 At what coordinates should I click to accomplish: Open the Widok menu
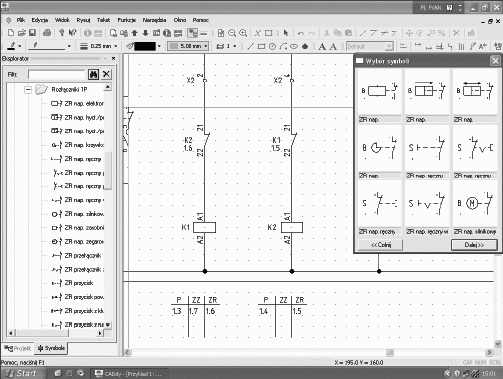click(x=62, y=20)
